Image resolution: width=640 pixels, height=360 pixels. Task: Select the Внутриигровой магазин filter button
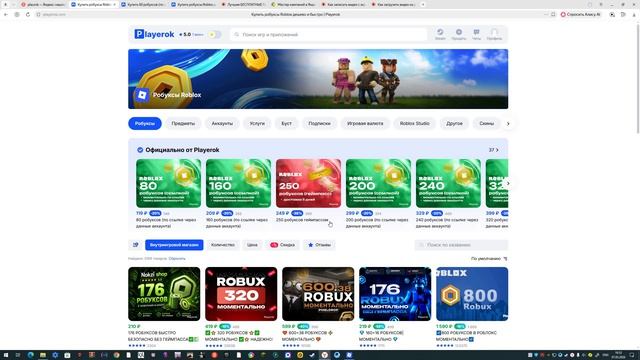[x=174, y=245]
